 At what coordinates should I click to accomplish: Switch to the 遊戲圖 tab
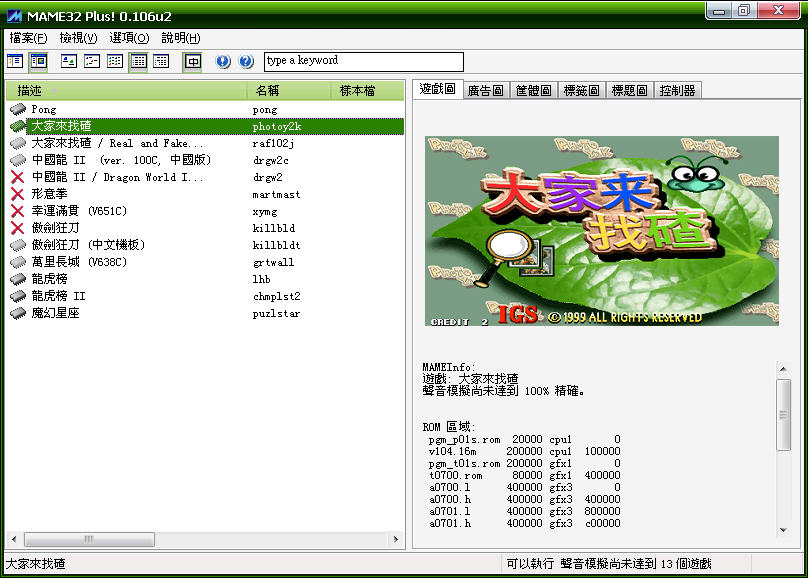click(437, 89)
